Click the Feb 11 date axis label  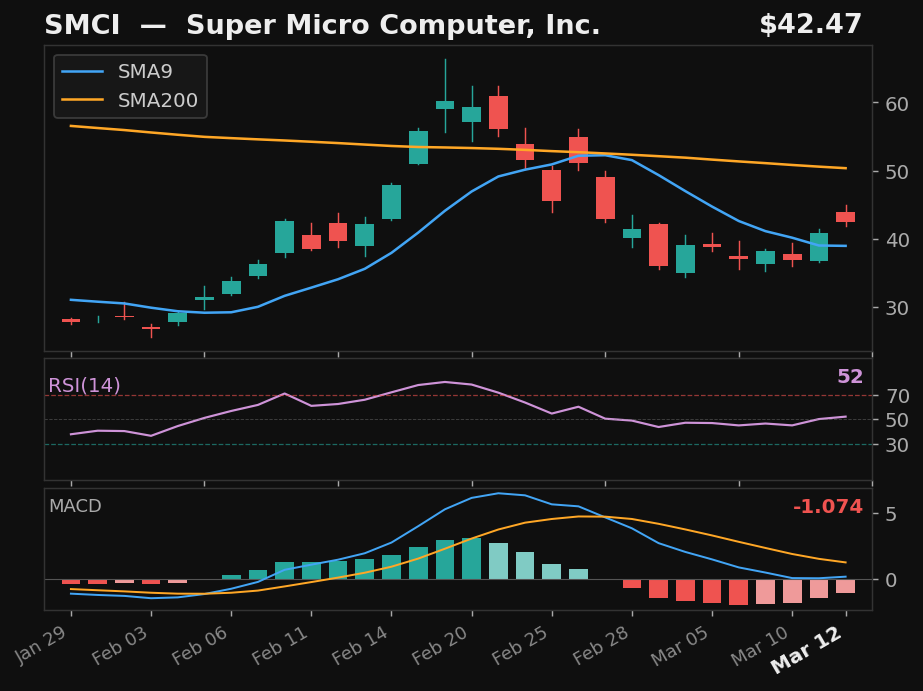point(282,645)
